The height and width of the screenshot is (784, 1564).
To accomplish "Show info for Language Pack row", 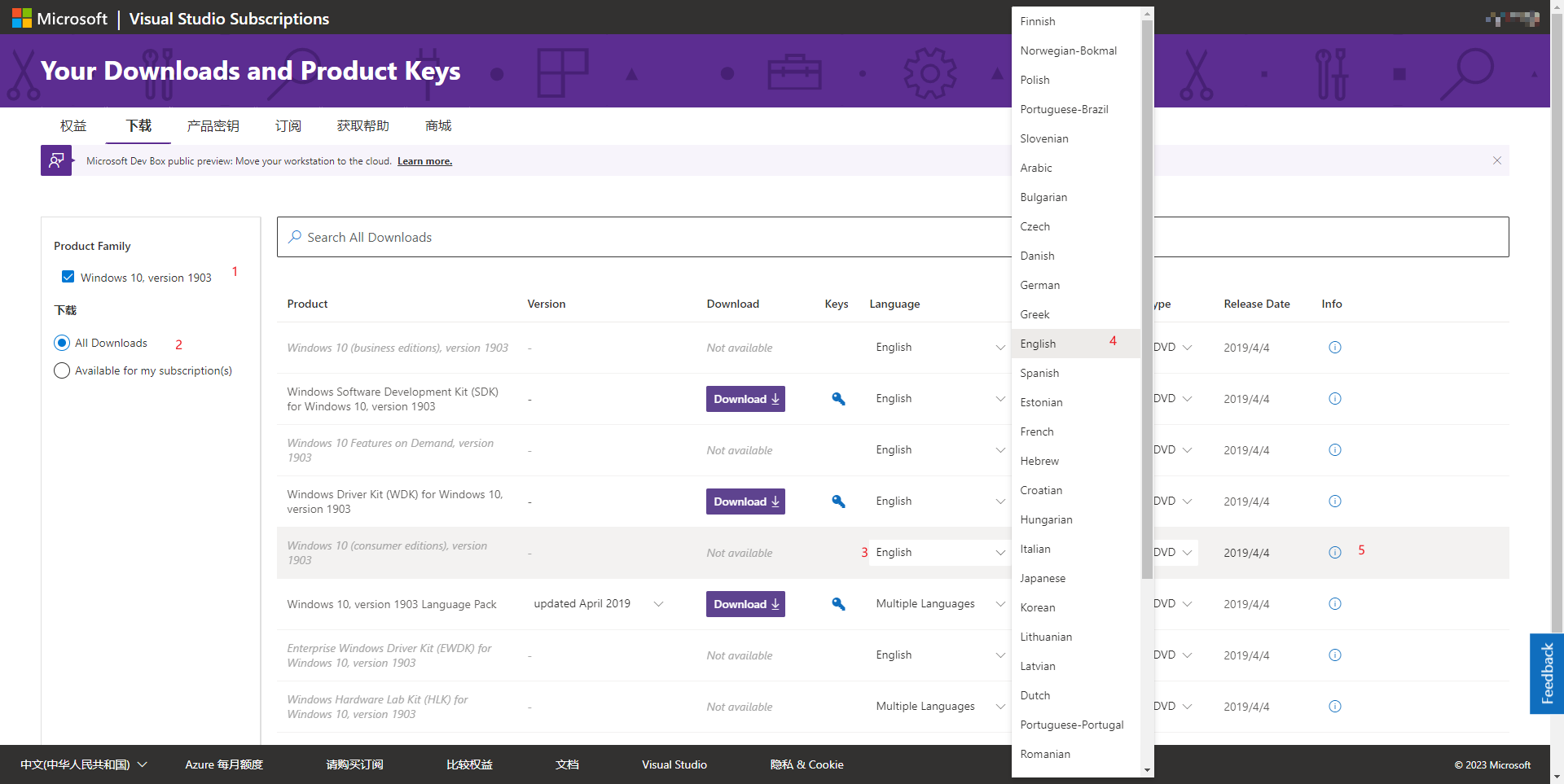I will pyautogui.click(x=1334, y=604).
